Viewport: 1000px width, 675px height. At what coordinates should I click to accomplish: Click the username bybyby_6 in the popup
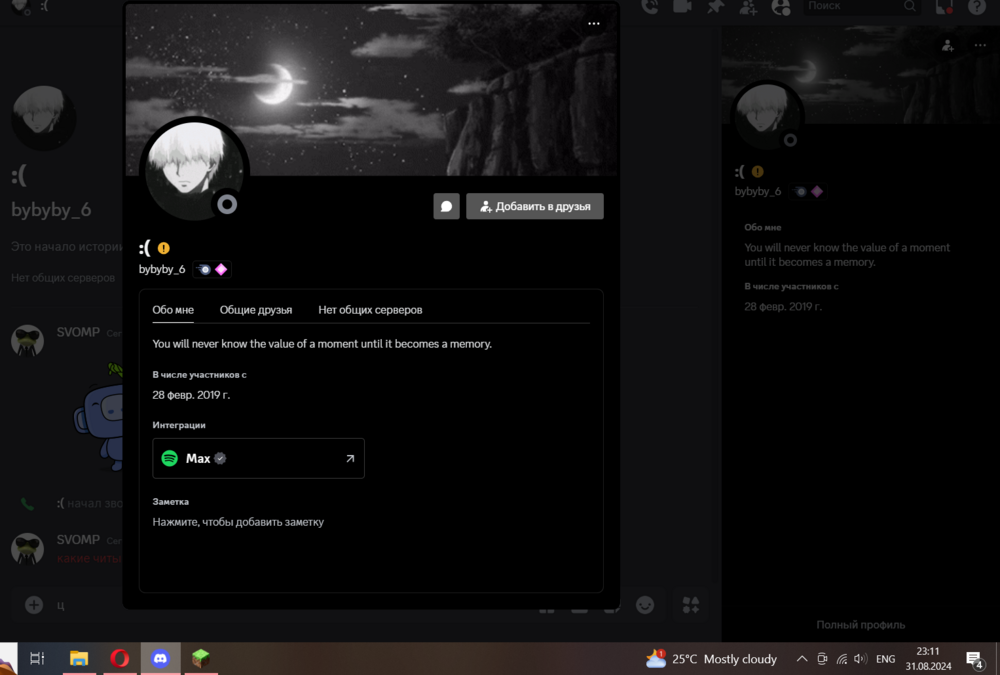point(162,269)
